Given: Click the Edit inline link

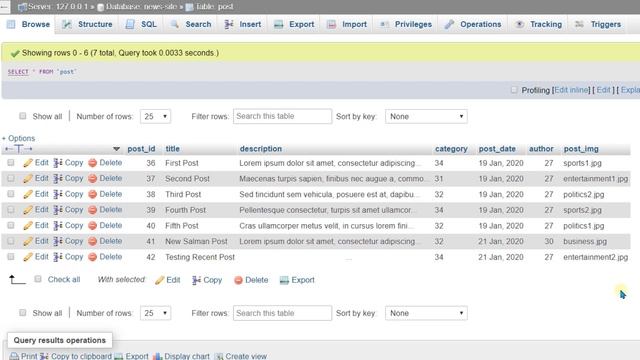Looking at the screenshot, I should pos(571,90).
